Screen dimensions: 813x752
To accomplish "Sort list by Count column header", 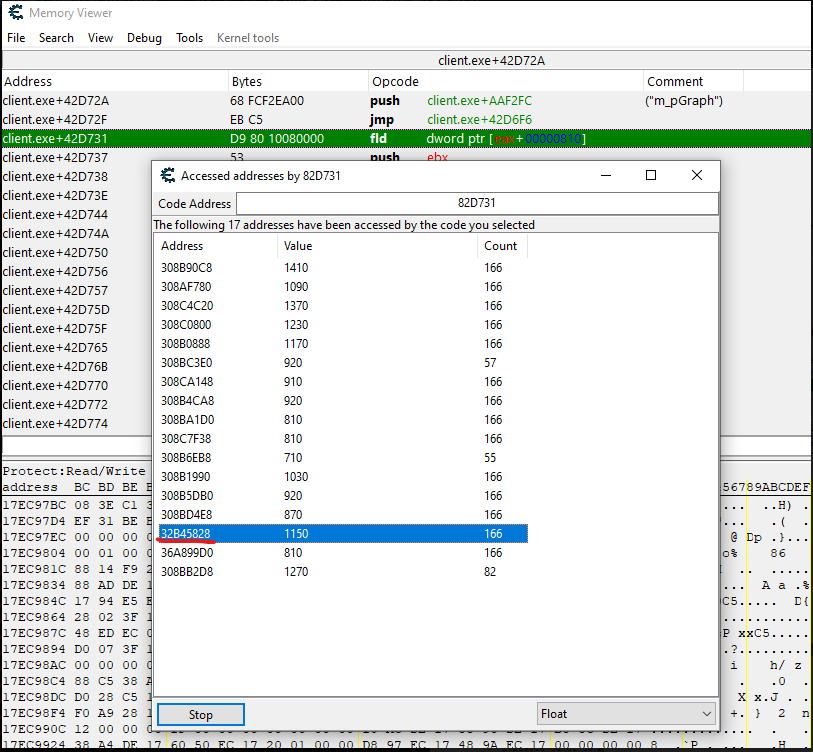I will tap(500, 246).
